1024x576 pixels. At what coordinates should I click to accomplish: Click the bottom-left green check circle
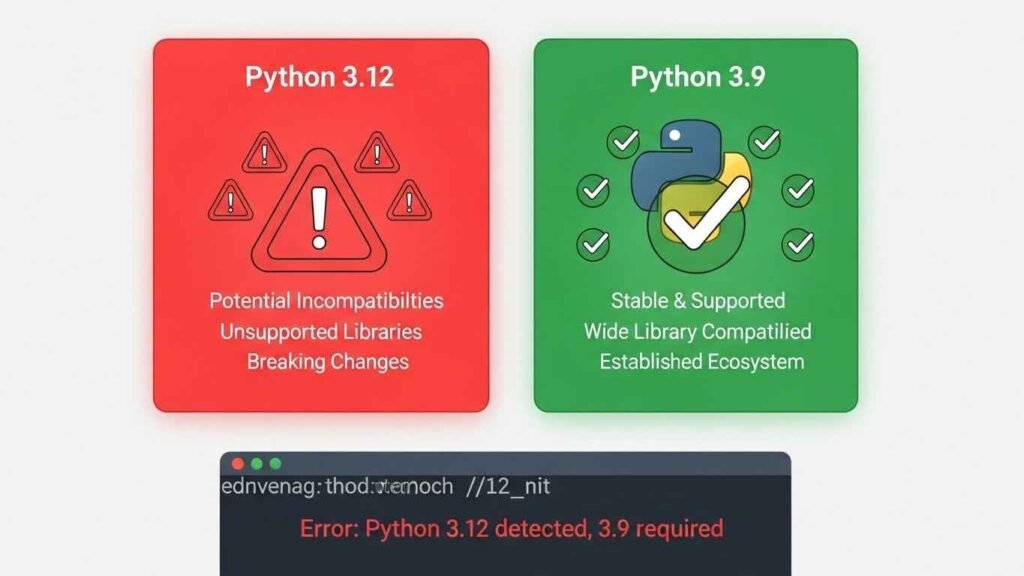tap(593, 242)
